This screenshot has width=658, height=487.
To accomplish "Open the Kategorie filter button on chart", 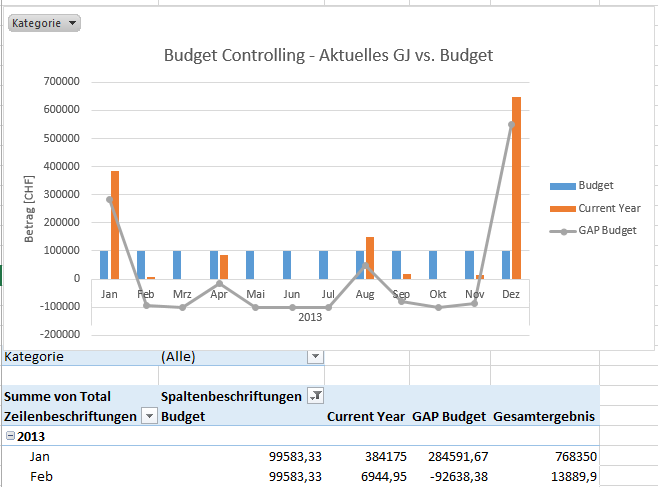I will tap(44, 23).
